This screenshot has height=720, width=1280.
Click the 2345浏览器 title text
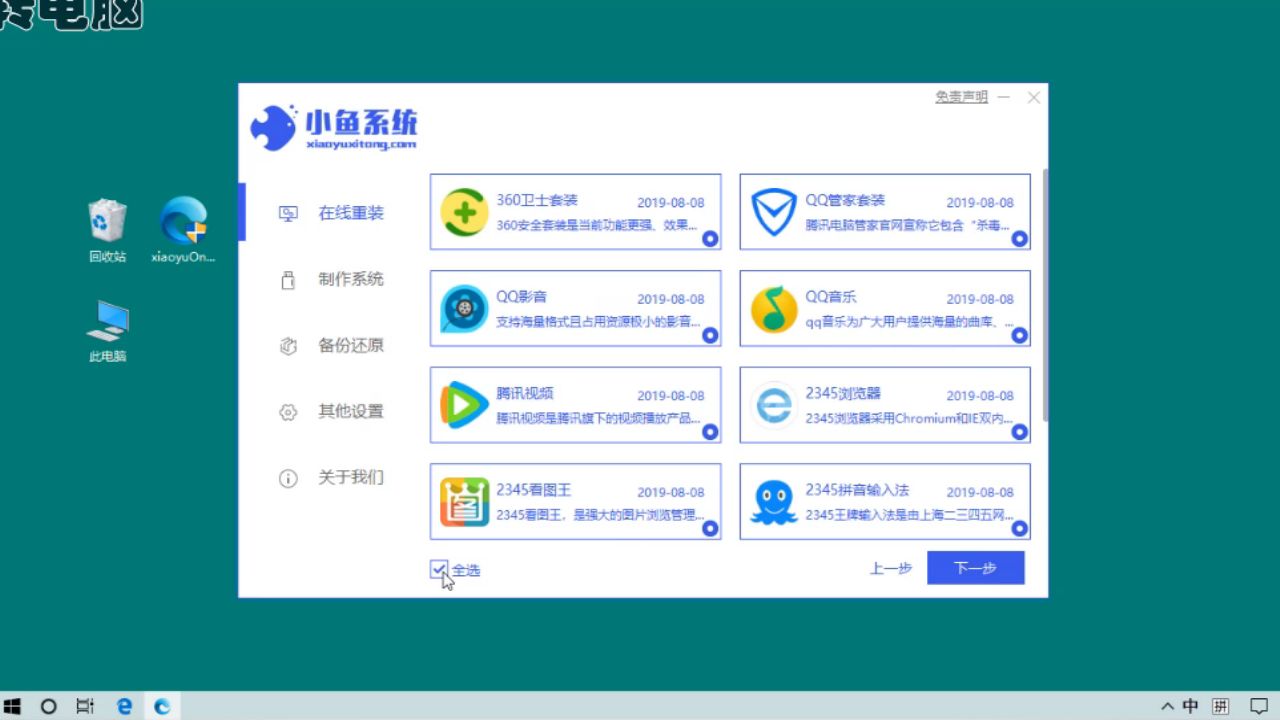843,393
